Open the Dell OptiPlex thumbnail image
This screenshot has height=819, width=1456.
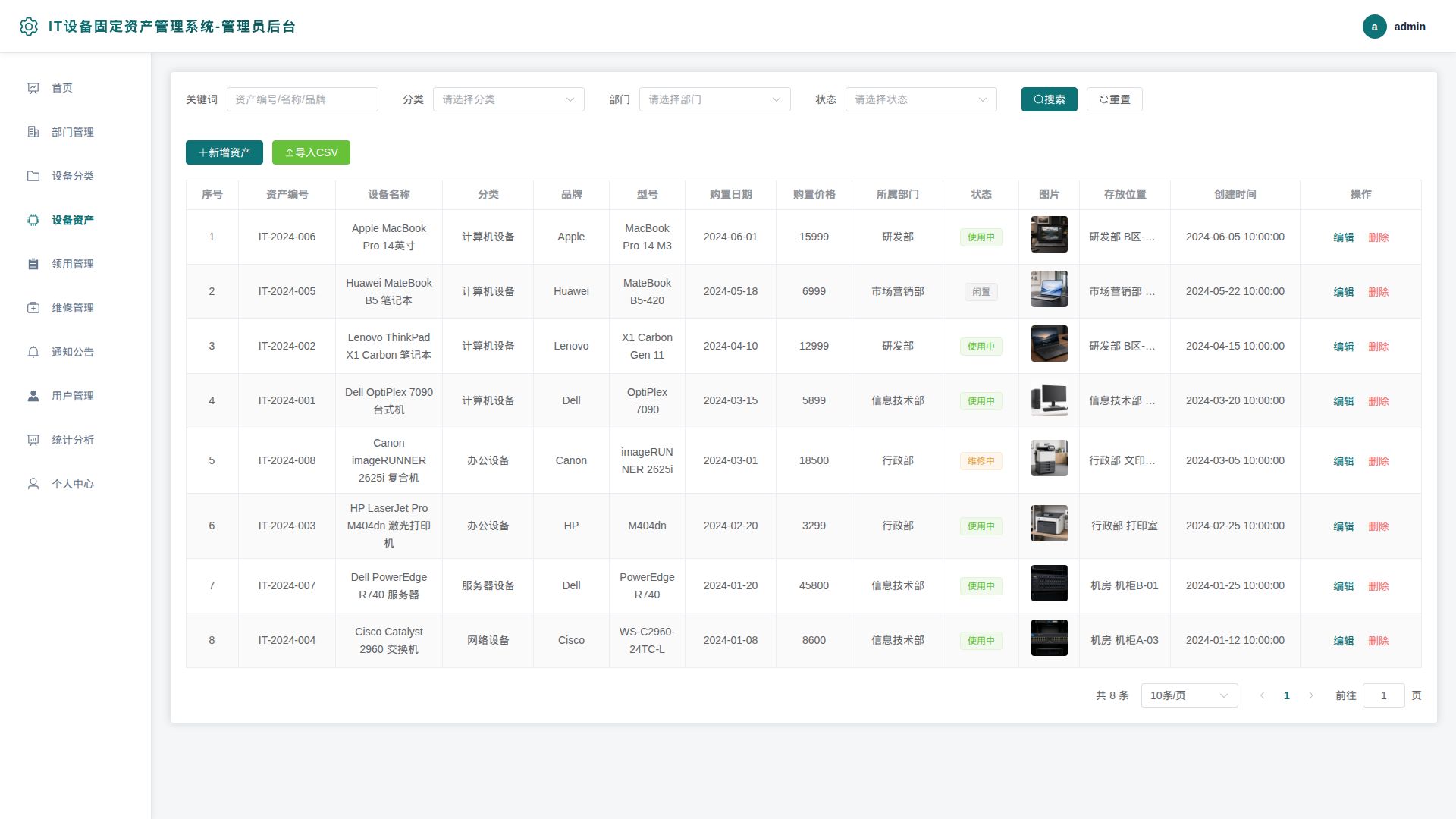(1050, 398)
